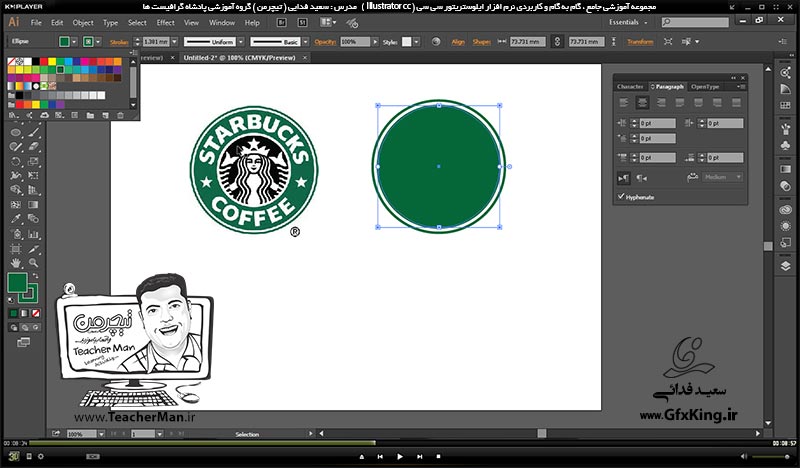Select the Column Graph tool

click(34, 234)
